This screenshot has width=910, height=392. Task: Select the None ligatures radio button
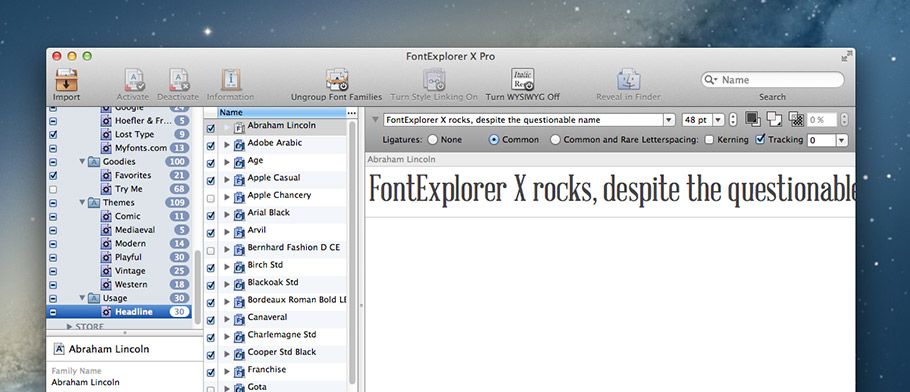click(x=432, y=140)
